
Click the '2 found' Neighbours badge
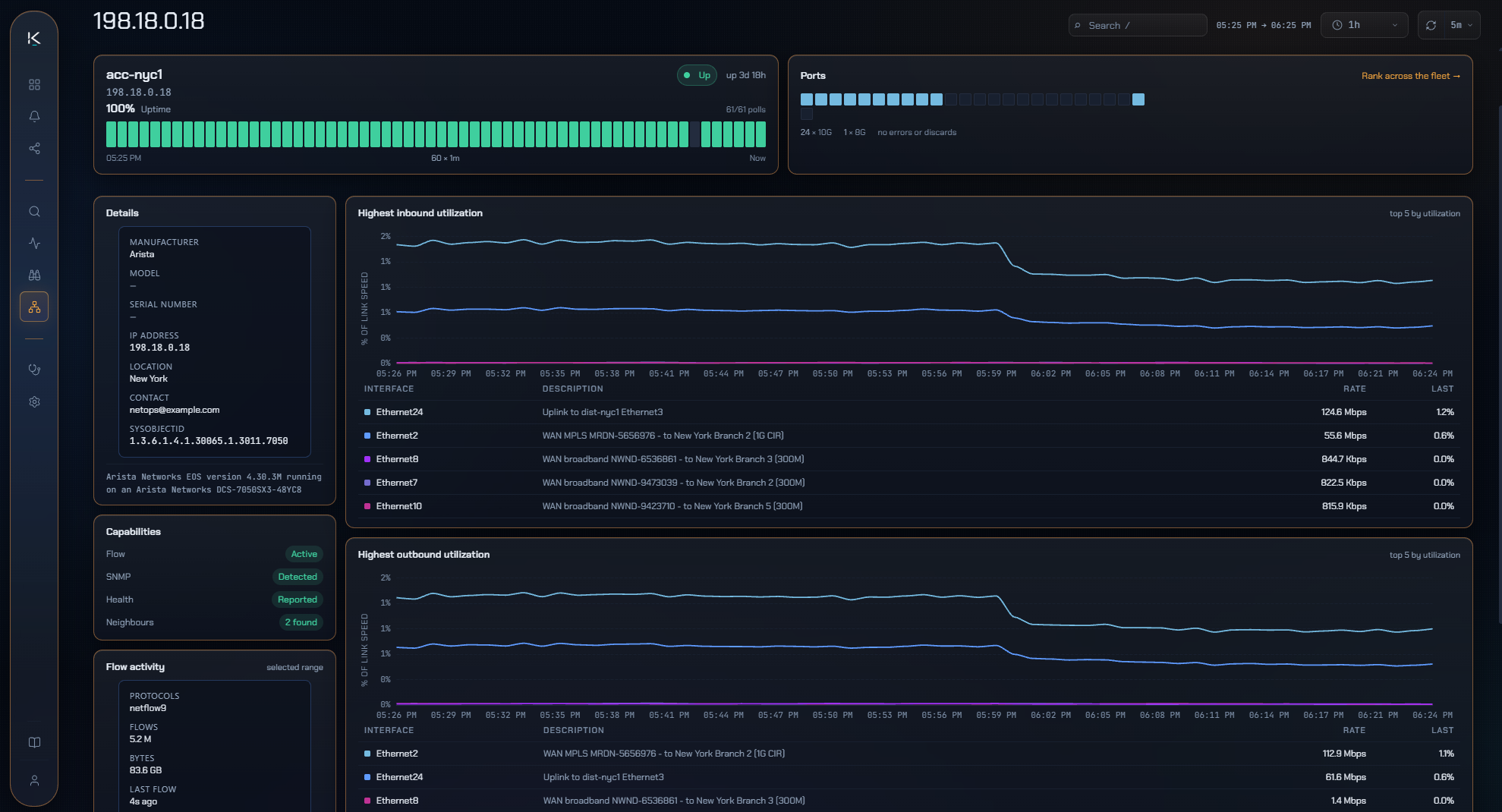[x=301, y=622]
